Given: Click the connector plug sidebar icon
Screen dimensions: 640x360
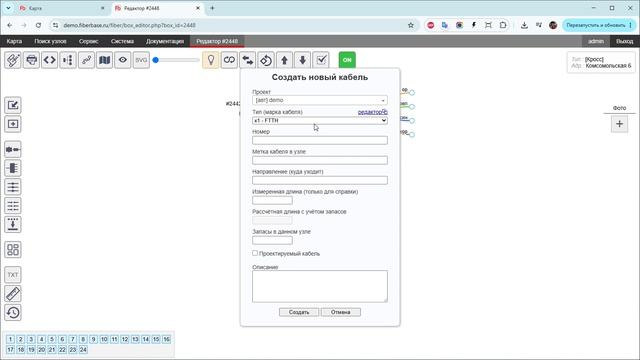Looking at the screenshot, I should click(x=13, y=149).
